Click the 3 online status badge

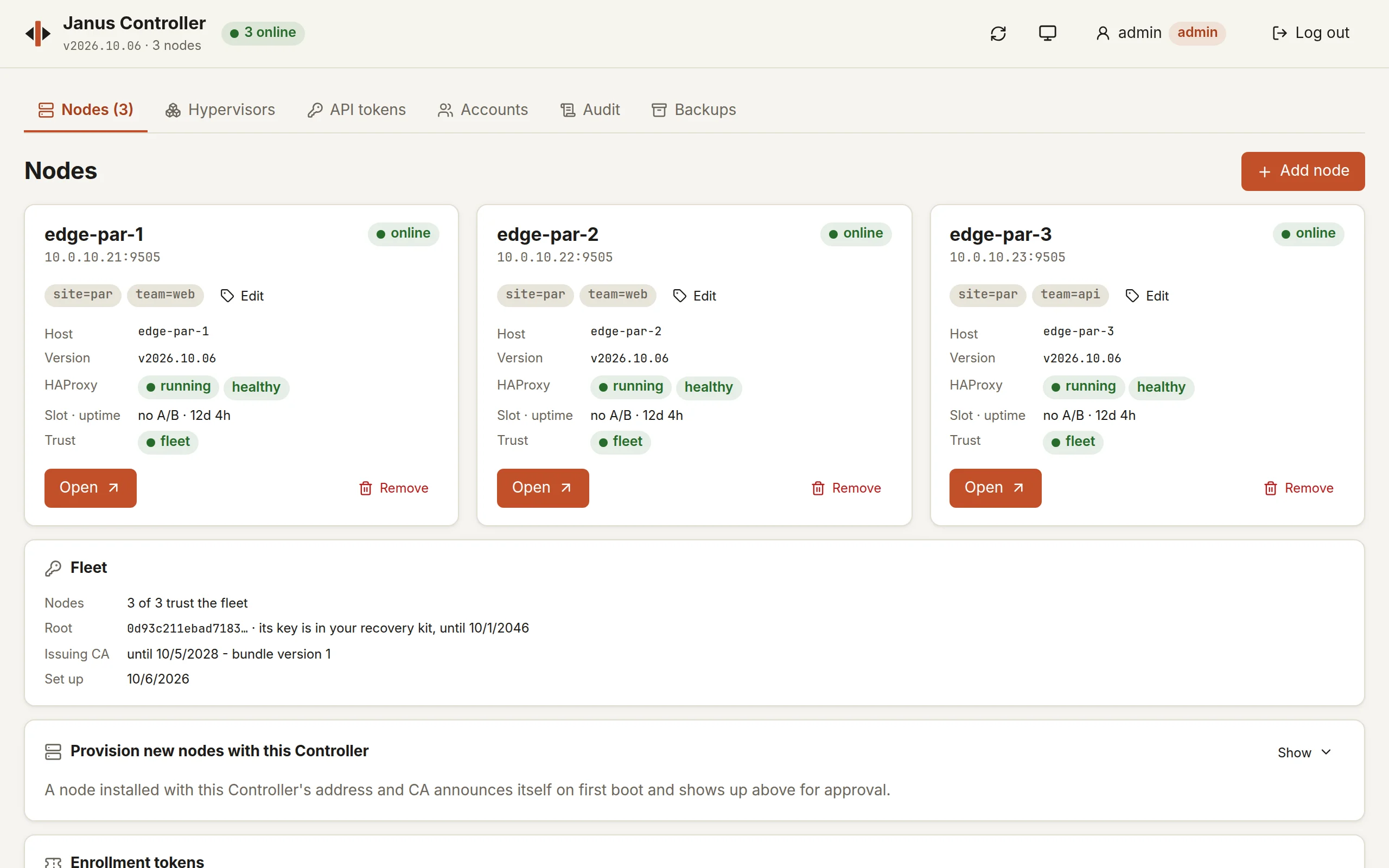pyautogui.click(x=263, y=33)
